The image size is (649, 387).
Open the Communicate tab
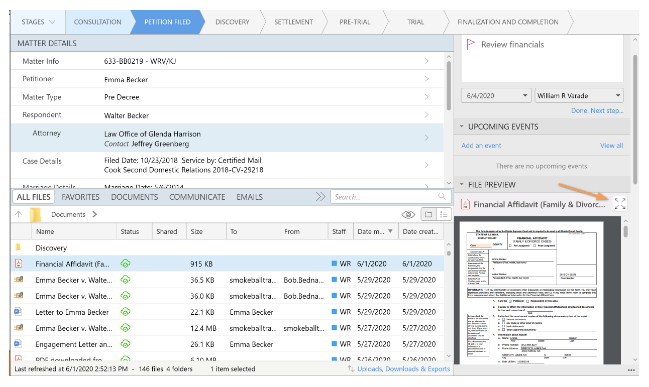pyautogui.click(x=197, y=197)
